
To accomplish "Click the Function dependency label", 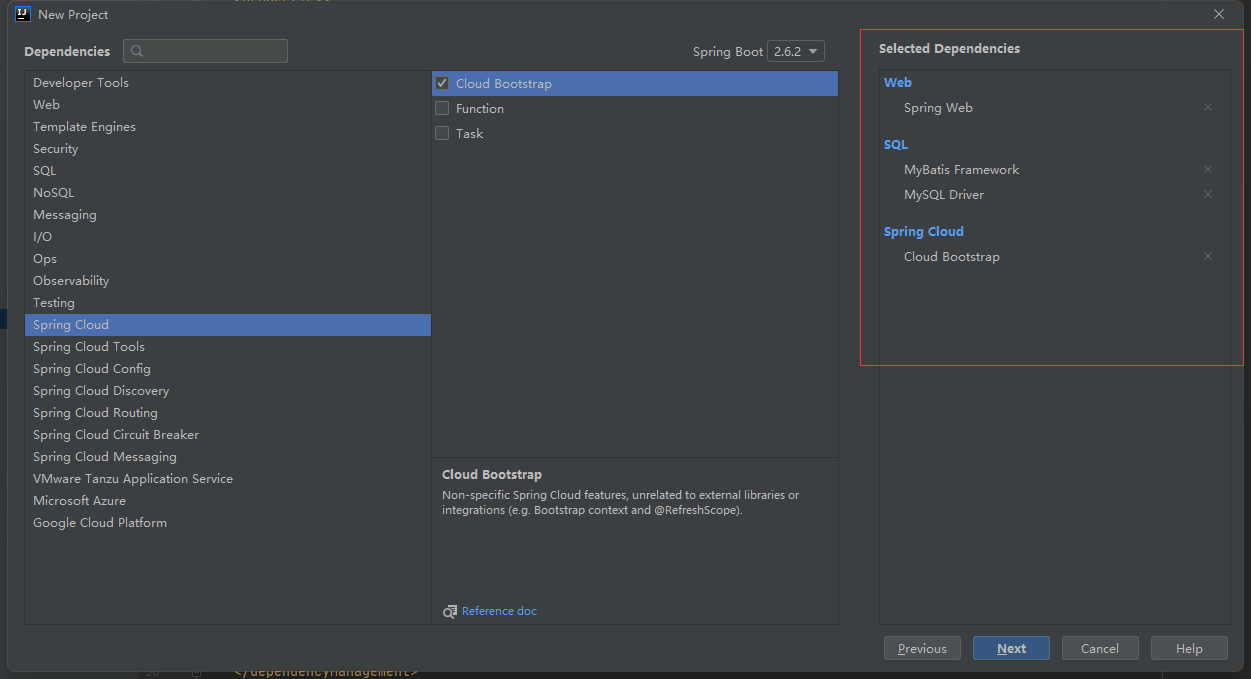I will 480,108.
